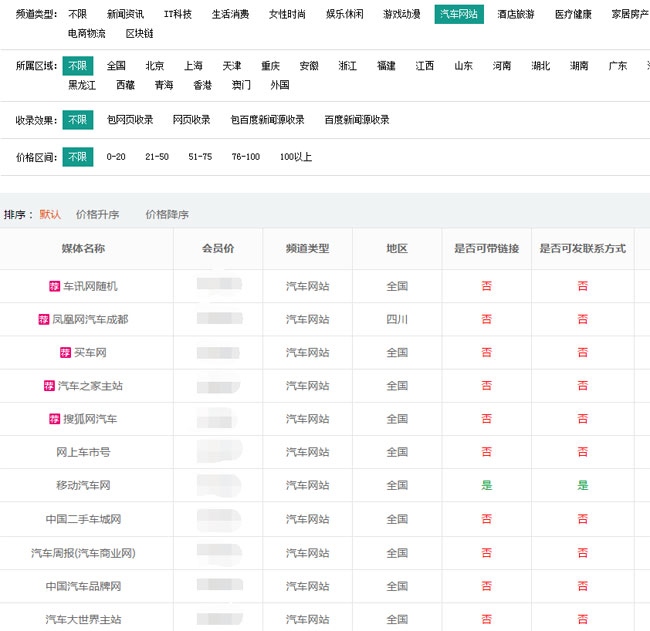Pick the 福建 region option
This screenshot has height=631, width=650.
(386, 66)
